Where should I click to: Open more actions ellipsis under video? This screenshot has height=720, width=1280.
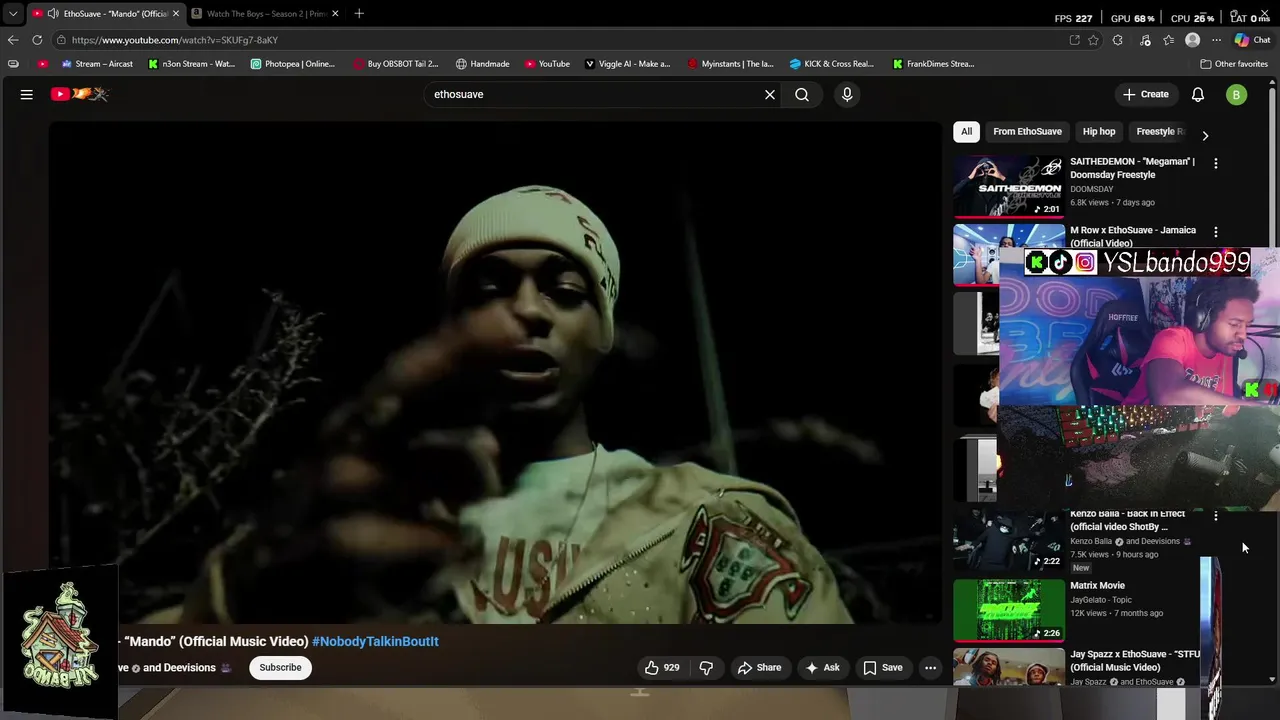click(930, 668)
